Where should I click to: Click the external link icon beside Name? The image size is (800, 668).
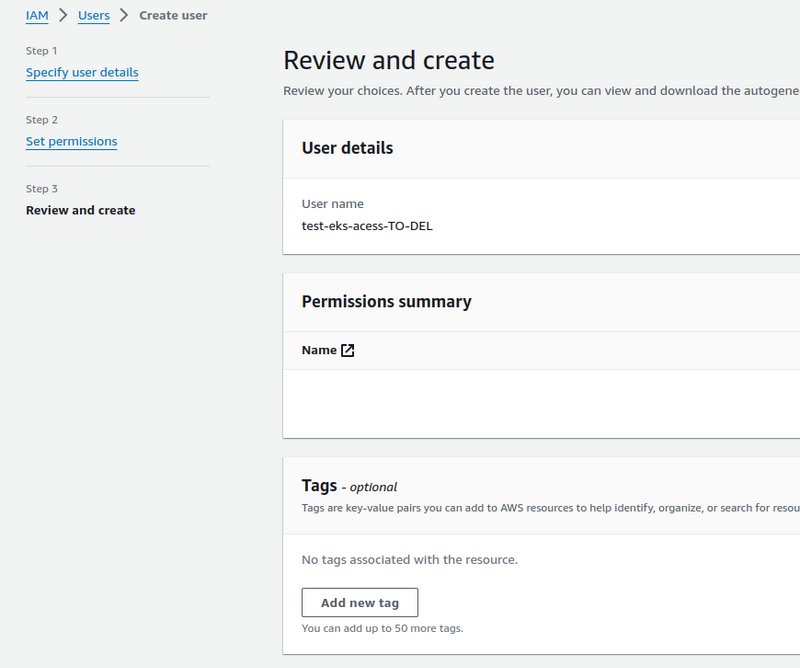(x=348, y=350)
